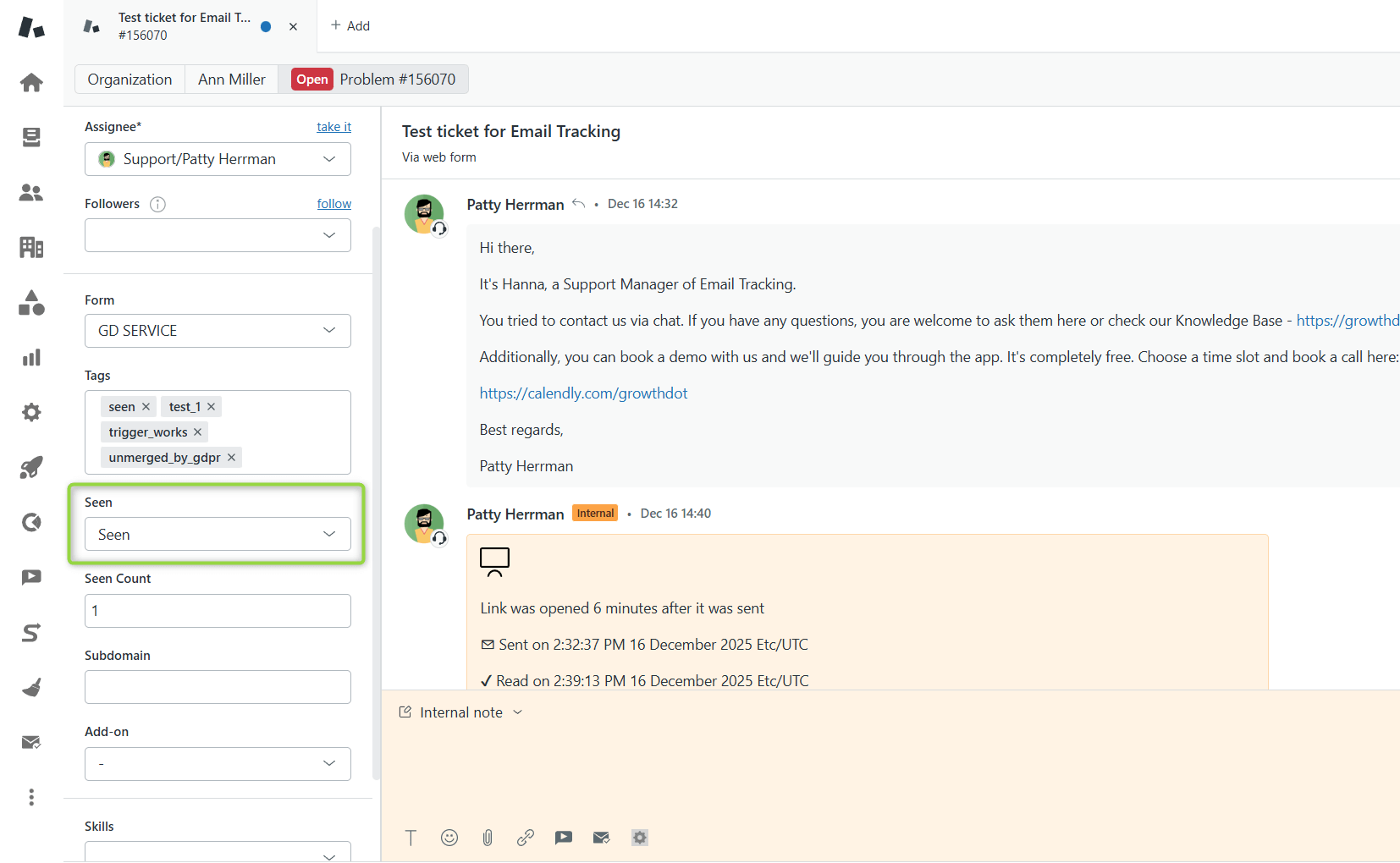This screenshot has height=863, width=1400.
Task: Remove the unmerged_by_gdpr tag
Action: (x=232, y=458)
